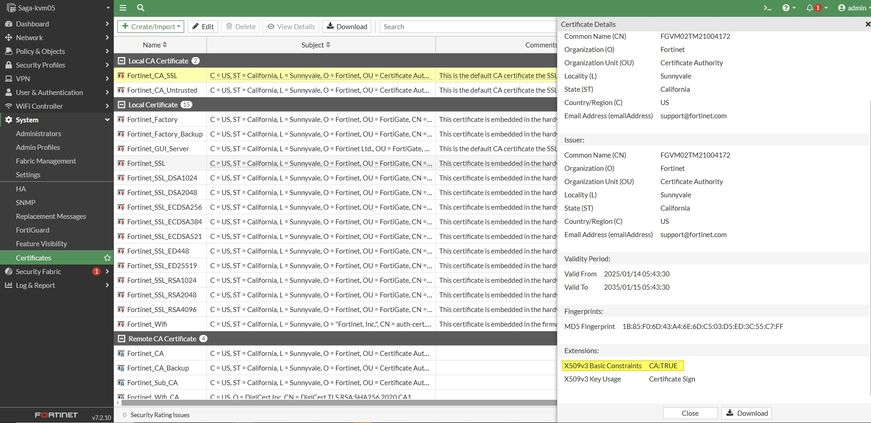Click the toolbar Download button
871x423 pixels.
(347, 27)
